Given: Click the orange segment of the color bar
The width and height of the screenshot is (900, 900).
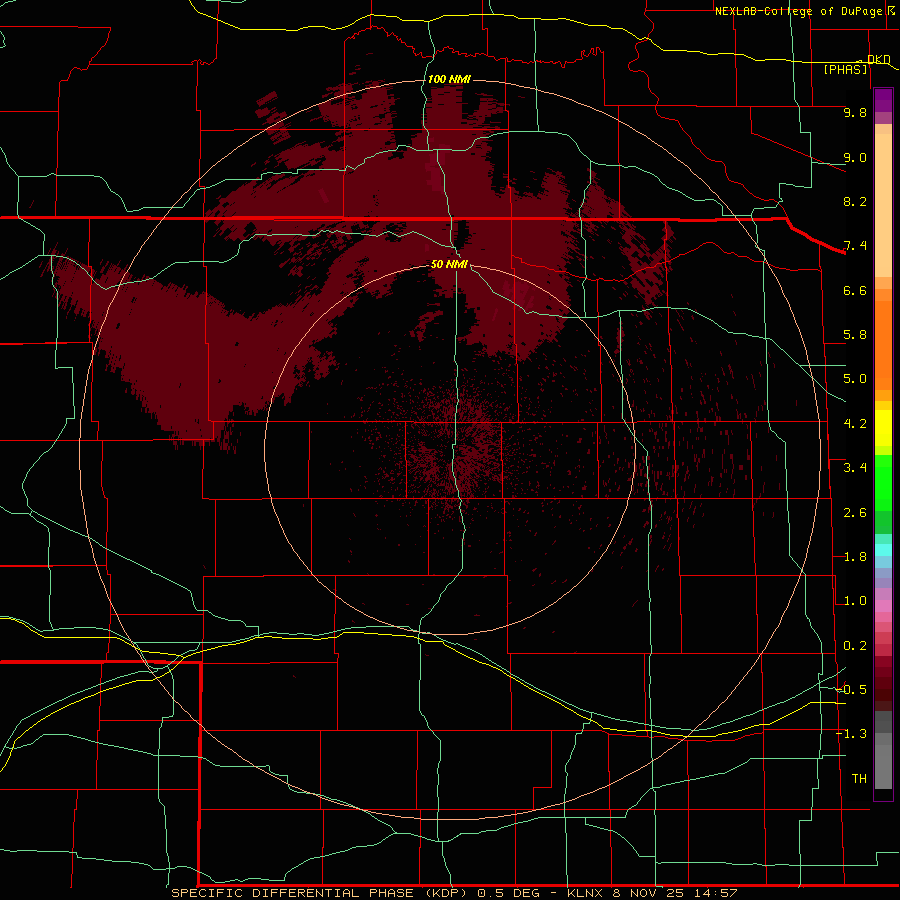Looking at the screenshot, I should pyautogui.click(x=883, y=345).
